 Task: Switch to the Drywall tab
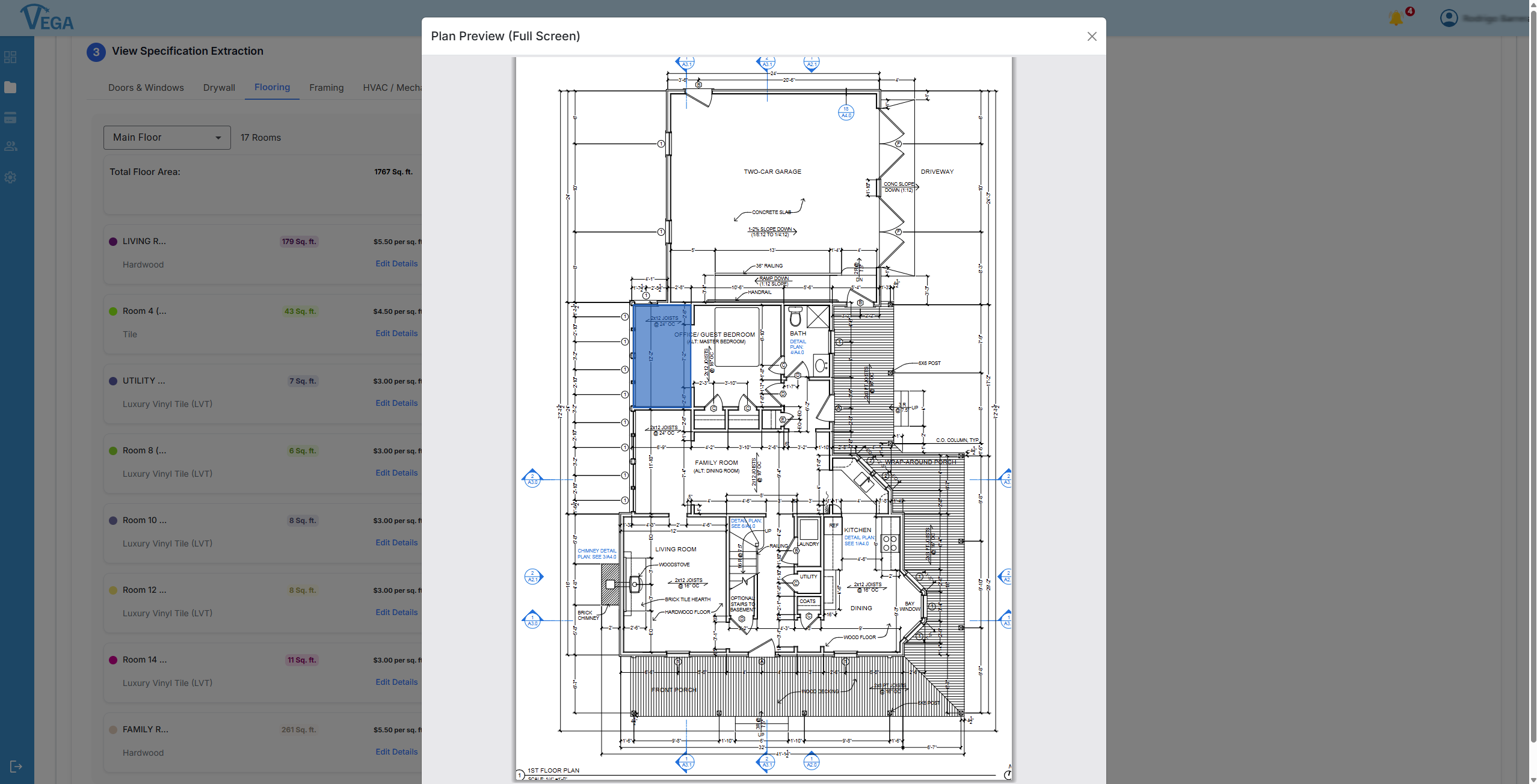point(219,88)
